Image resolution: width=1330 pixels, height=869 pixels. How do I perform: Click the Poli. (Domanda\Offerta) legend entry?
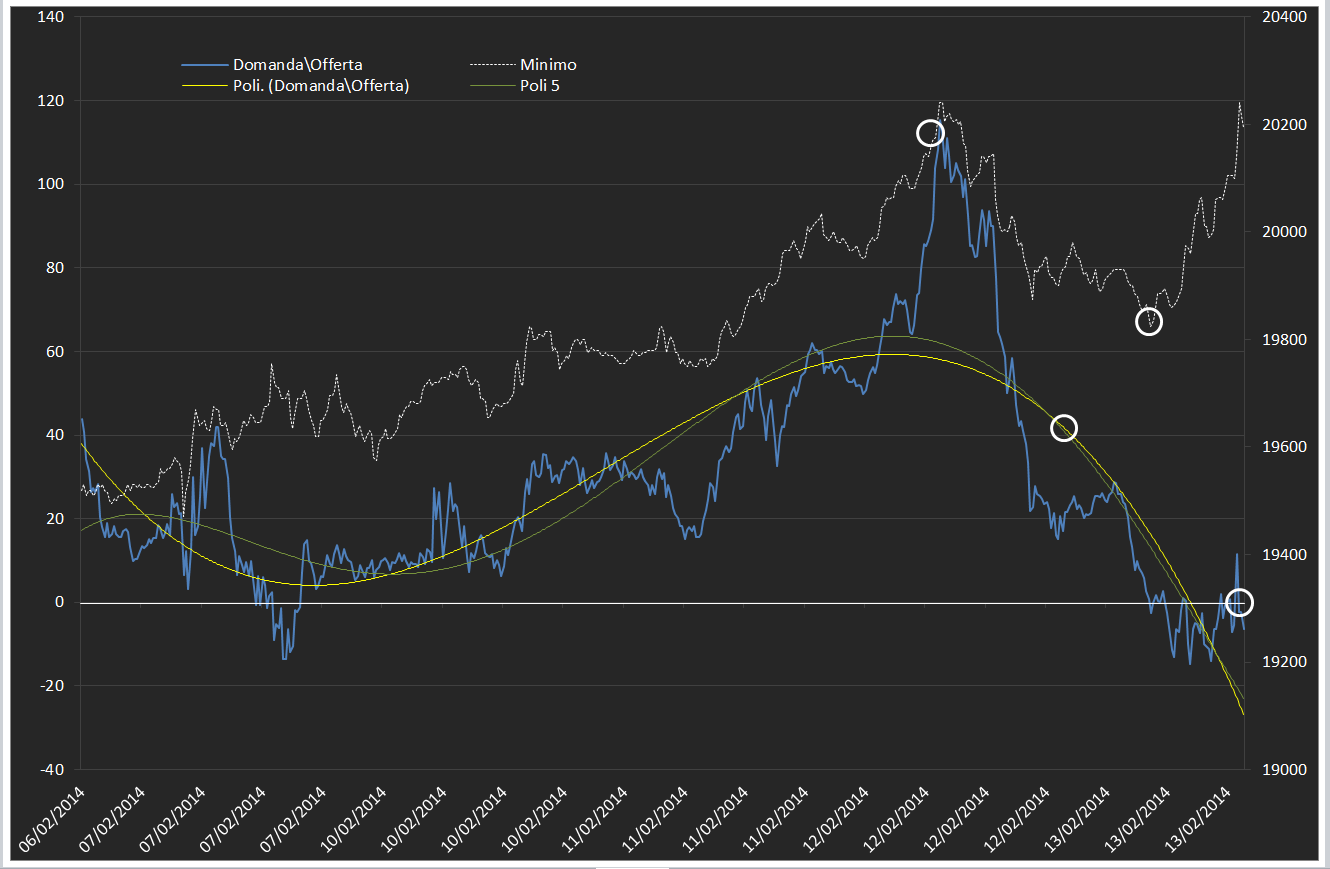[x=296, y=86]
